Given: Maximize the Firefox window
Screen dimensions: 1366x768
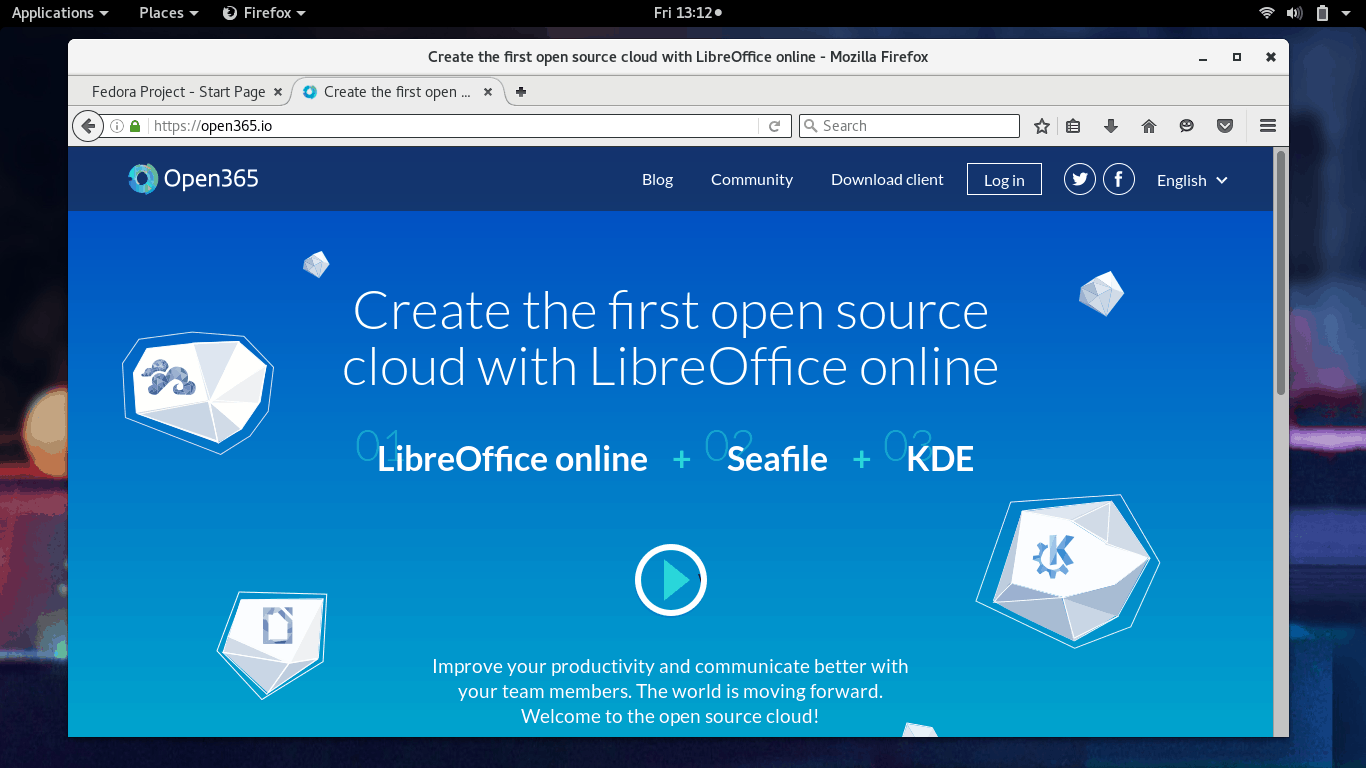Looking at the screenshot, I should coord(1237,57).
